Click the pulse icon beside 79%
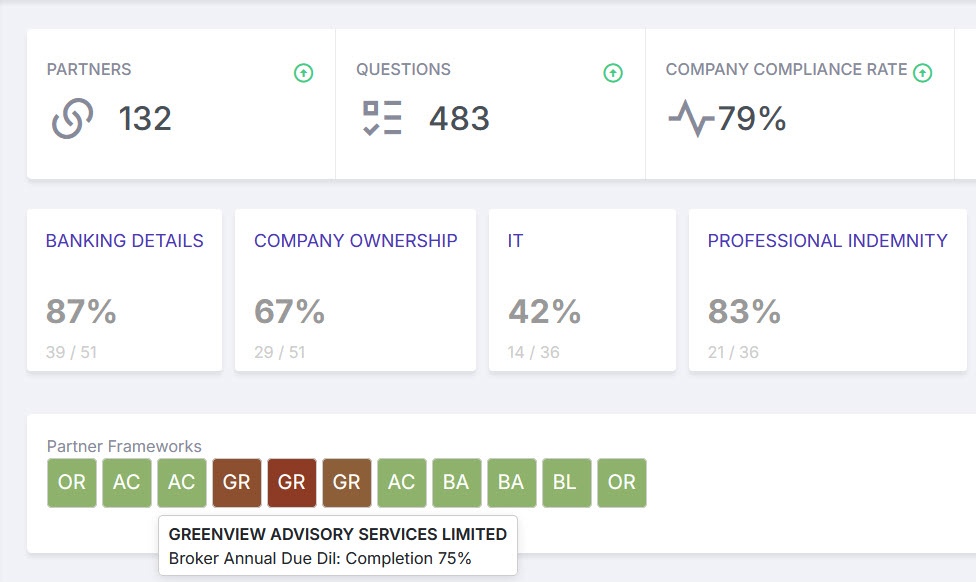Viewport: 976px width, 582px height. pyautogui.click(x=691, y=119)
